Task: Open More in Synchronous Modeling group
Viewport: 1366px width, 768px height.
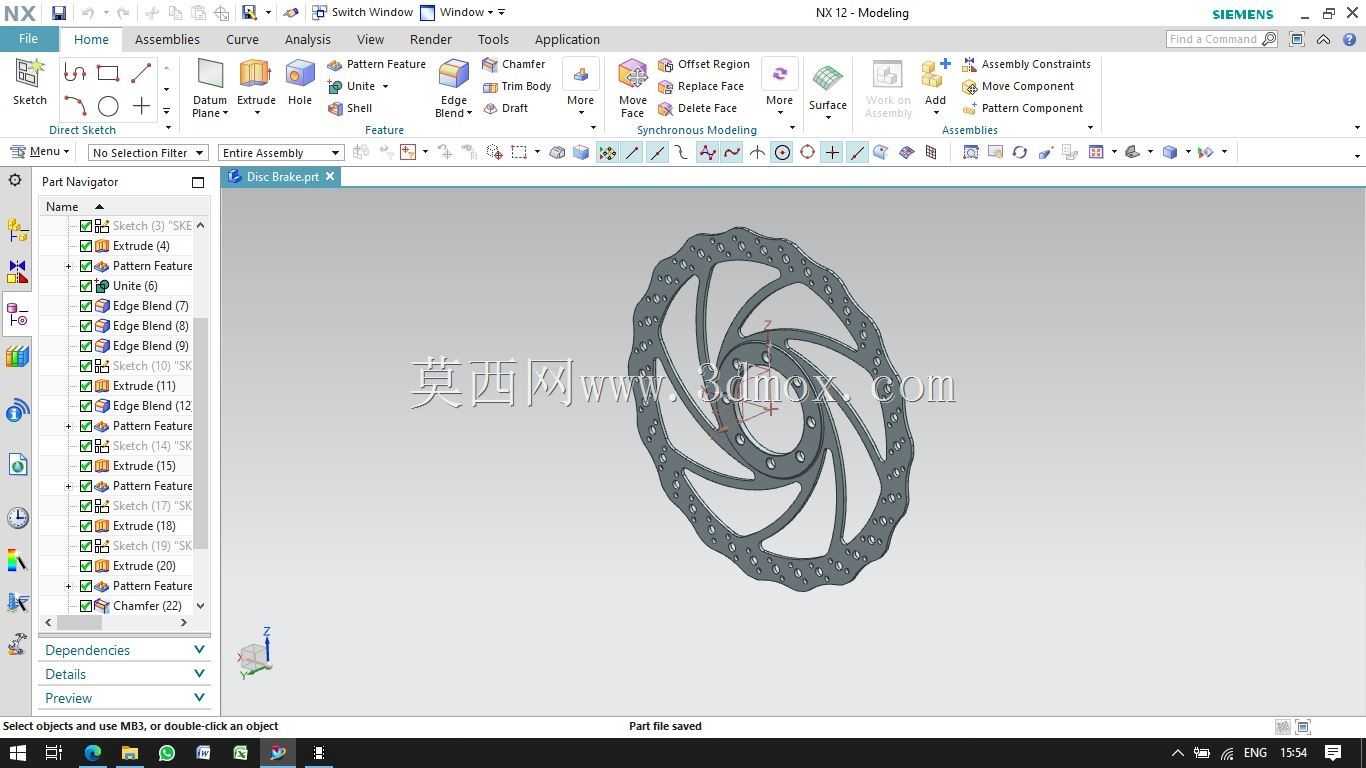Action: click(x=779, y=88)
